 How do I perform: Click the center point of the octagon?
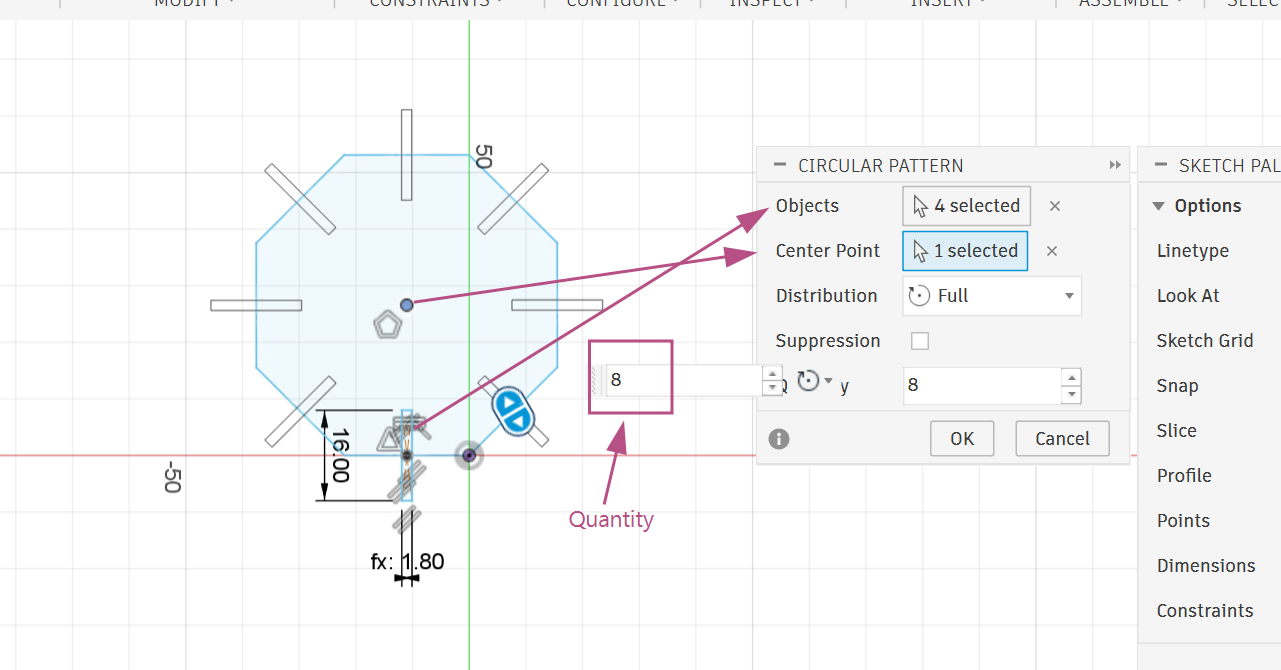406,304
